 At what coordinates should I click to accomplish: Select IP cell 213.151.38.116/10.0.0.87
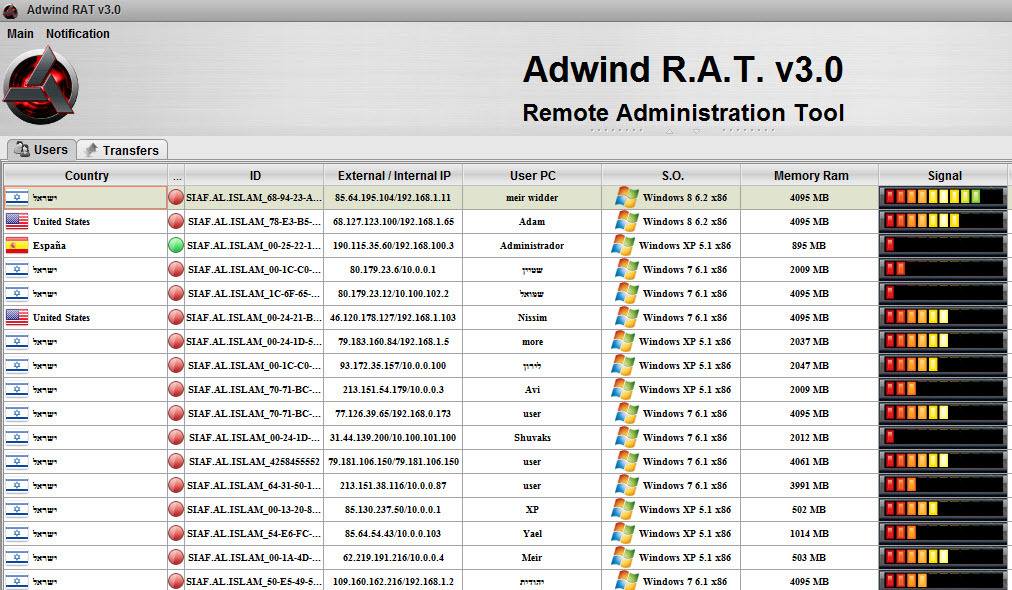point(393,485)
